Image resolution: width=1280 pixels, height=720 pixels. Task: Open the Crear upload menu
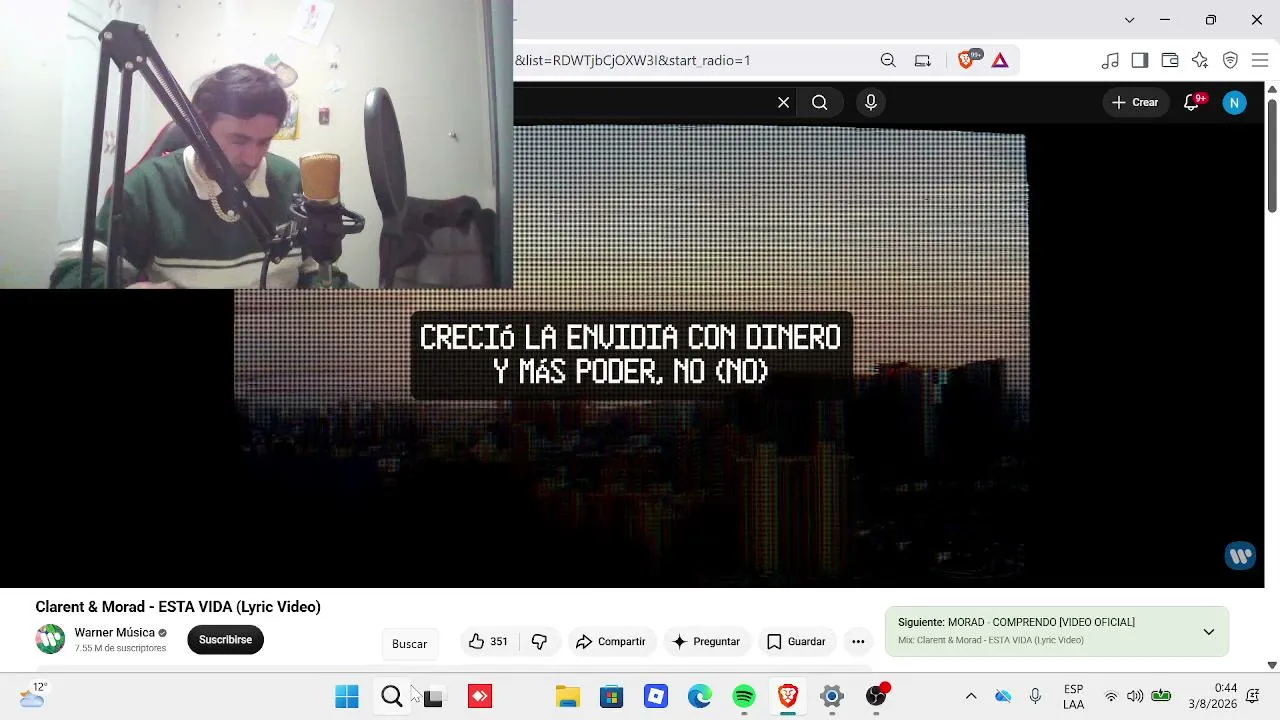[1135, 102]
